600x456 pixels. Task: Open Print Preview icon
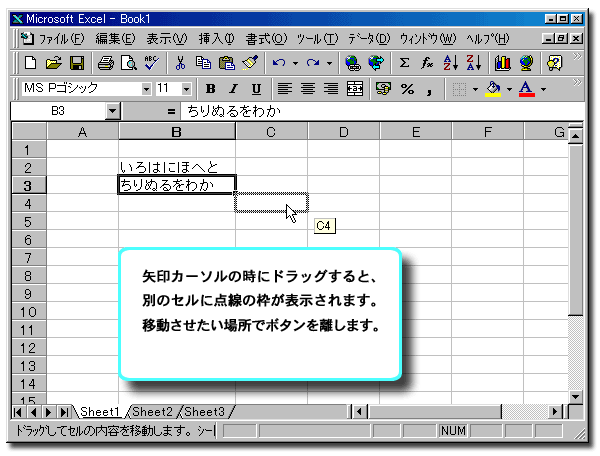pos(129,63)
